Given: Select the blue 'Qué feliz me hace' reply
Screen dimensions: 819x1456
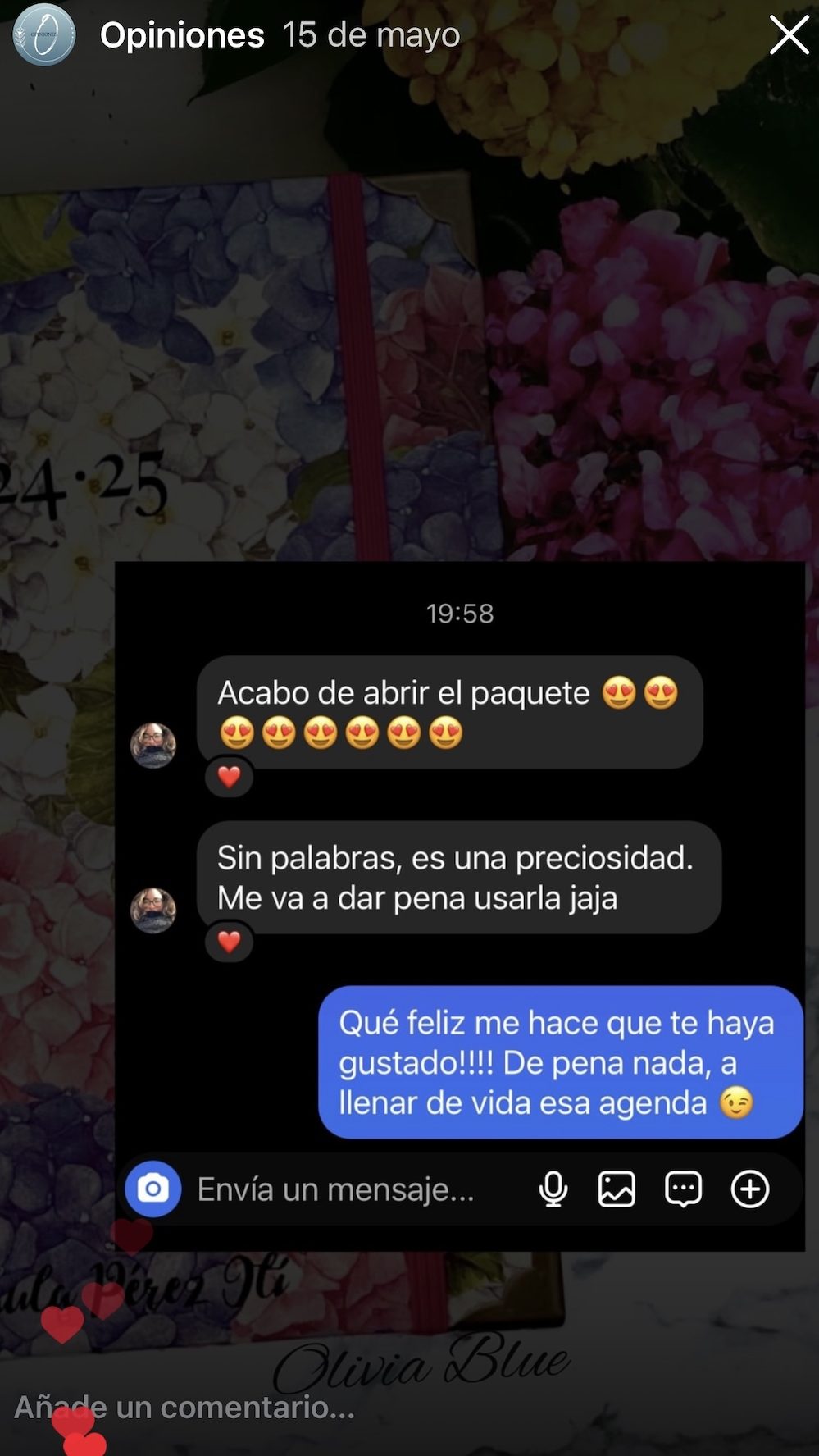Looking at the screenshot, I should point(561,1062).
